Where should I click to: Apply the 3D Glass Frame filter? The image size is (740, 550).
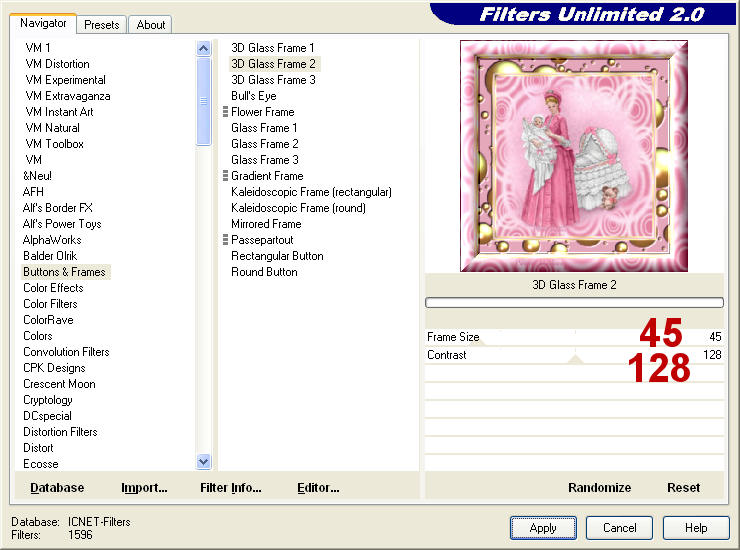coord(543,528)
